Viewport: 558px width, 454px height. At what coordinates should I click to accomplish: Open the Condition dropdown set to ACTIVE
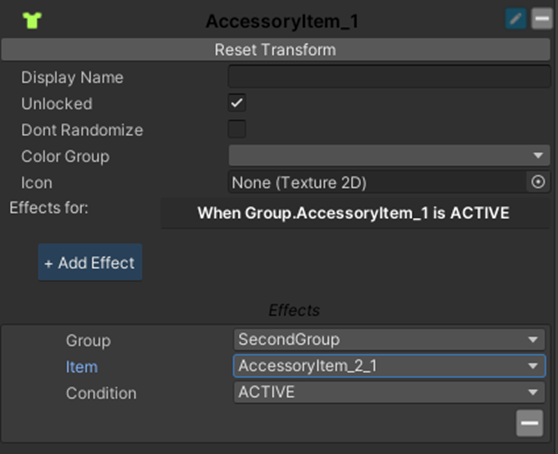(x=389, y=392)
